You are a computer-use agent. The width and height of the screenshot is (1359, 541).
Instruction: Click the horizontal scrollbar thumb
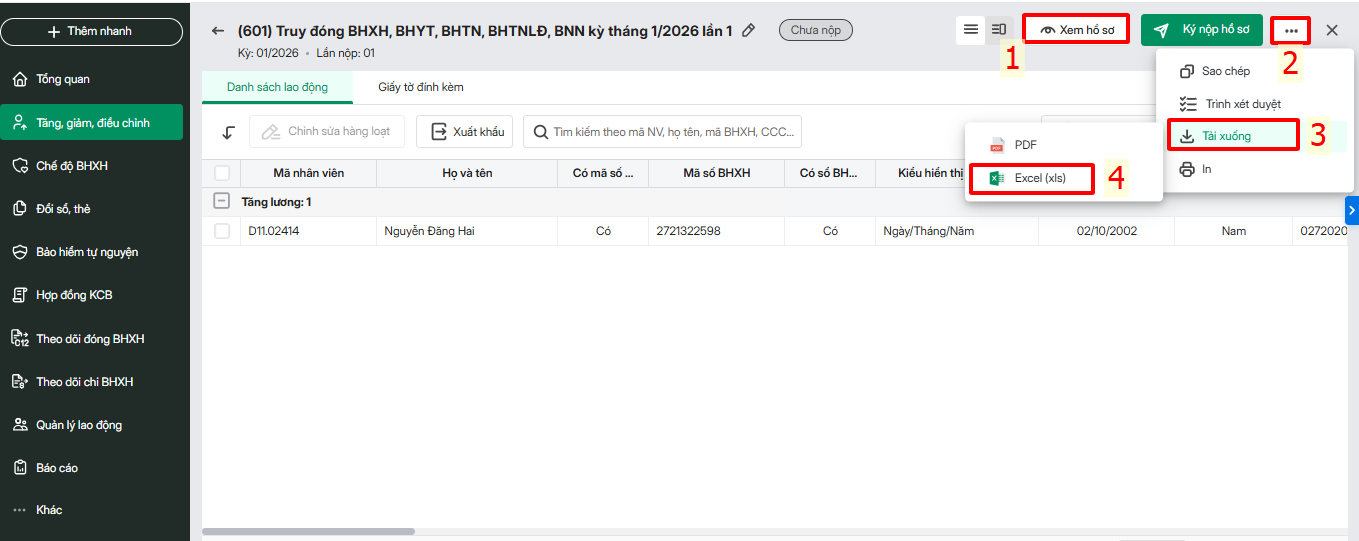tap(308, 531)
